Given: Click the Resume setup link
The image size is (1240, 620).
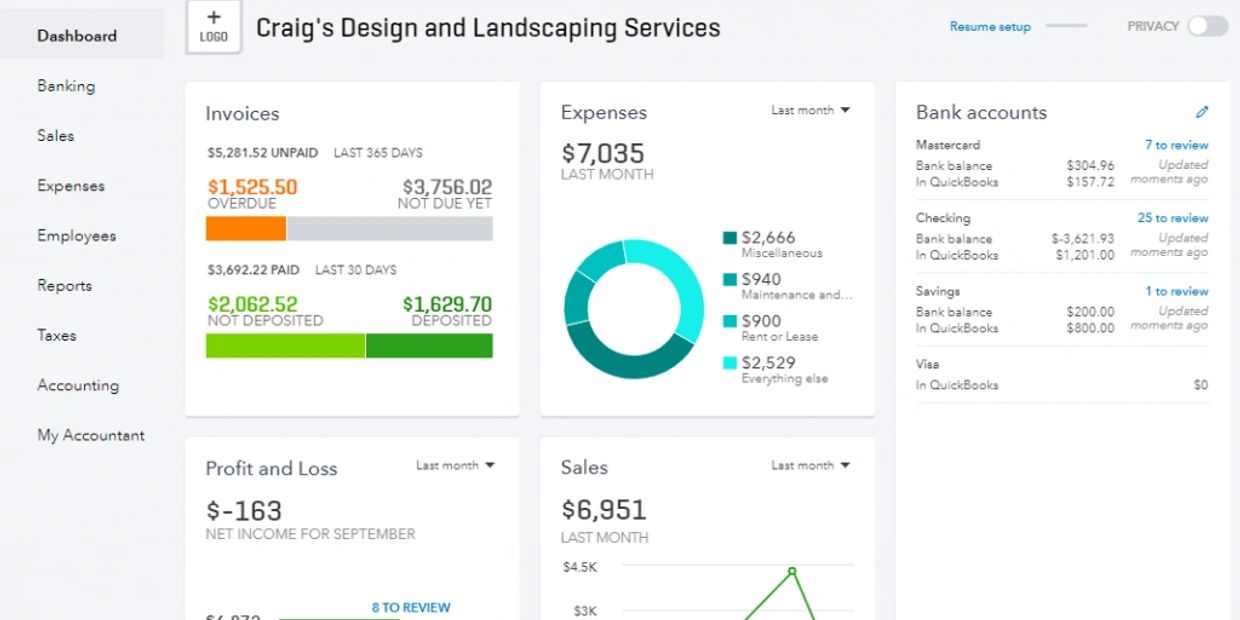Looking at the screenshot, I should point(989,27).
